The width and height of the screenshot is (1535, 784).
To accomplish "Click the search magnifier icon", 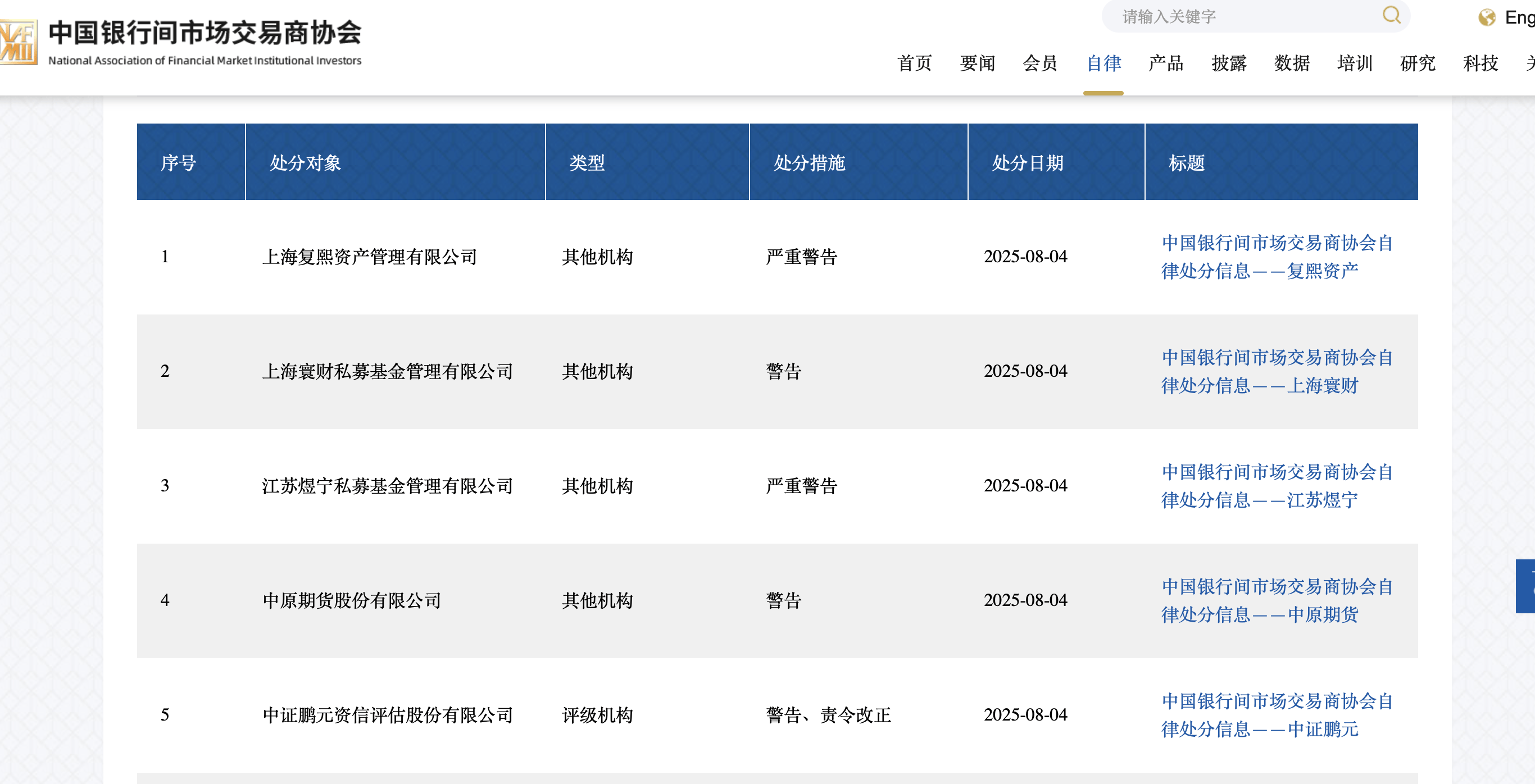I will [x=1392, y=16].
